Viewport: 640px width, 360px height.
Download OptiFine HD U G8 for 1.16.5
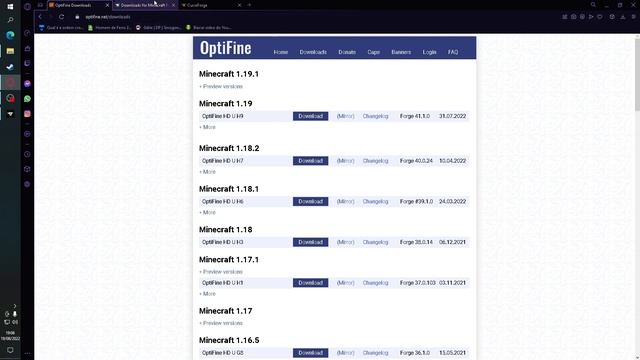310,353
